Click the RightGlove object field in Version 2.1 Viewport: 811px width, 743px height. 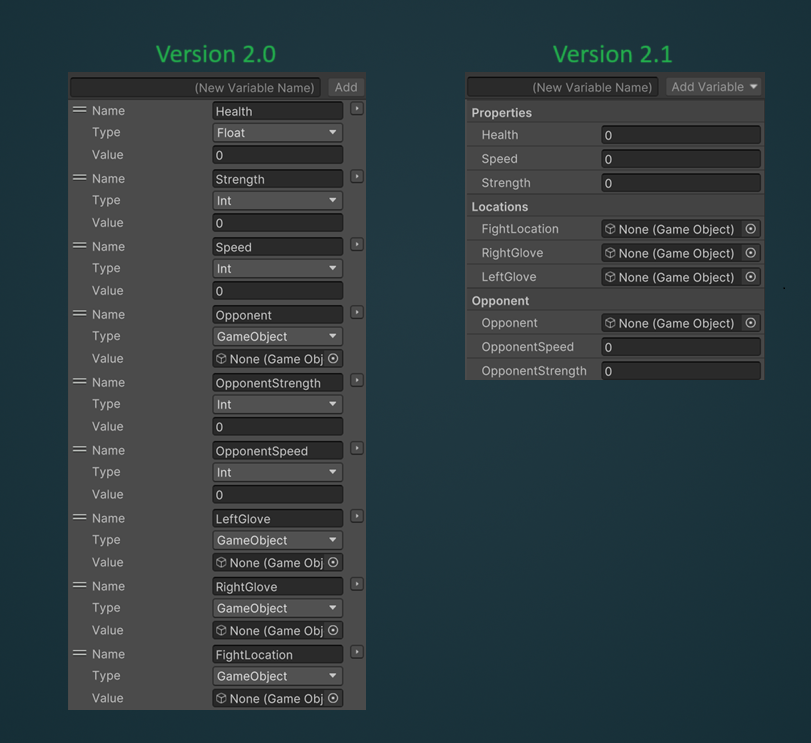point(681,253)
